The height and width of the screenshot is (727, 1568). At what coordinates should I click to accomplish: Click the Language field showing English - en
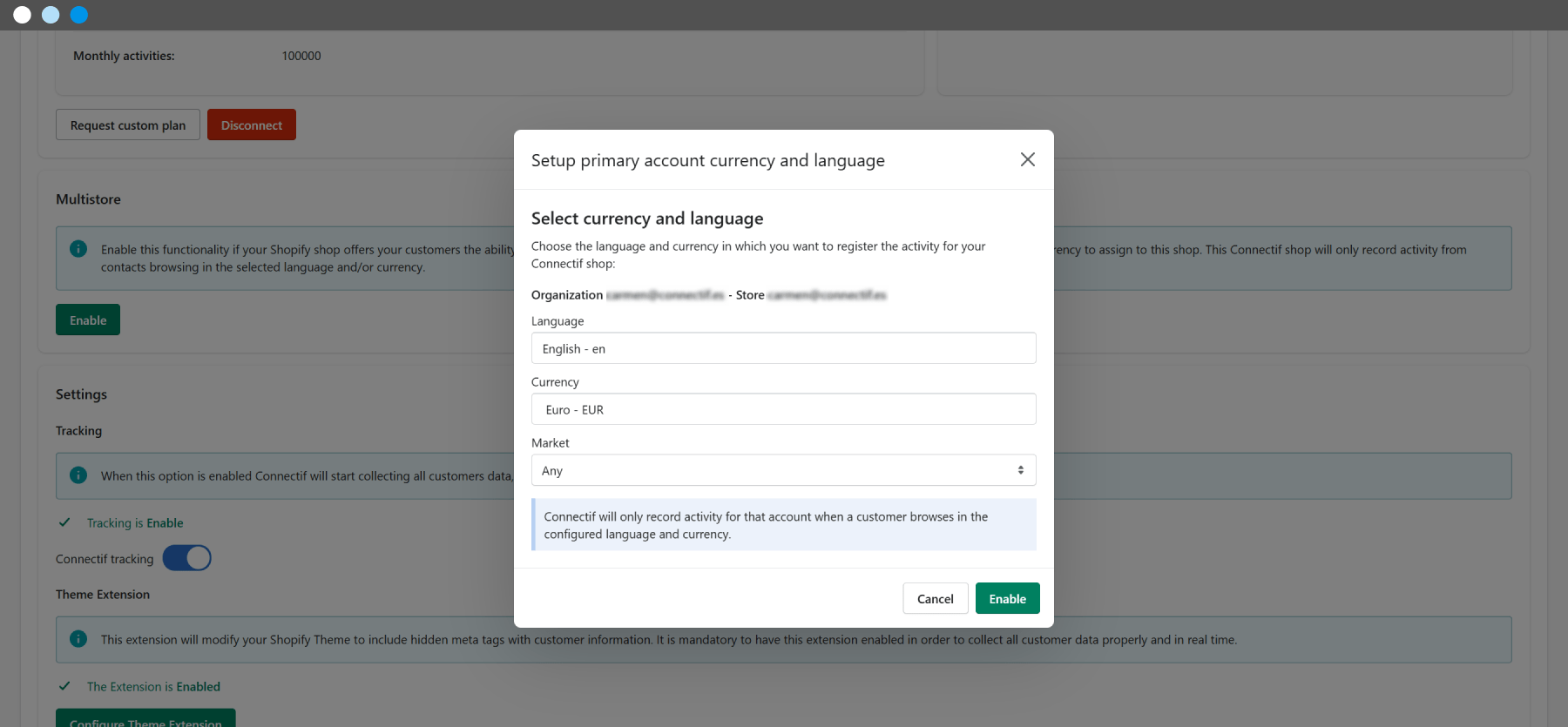click(783, 348)
